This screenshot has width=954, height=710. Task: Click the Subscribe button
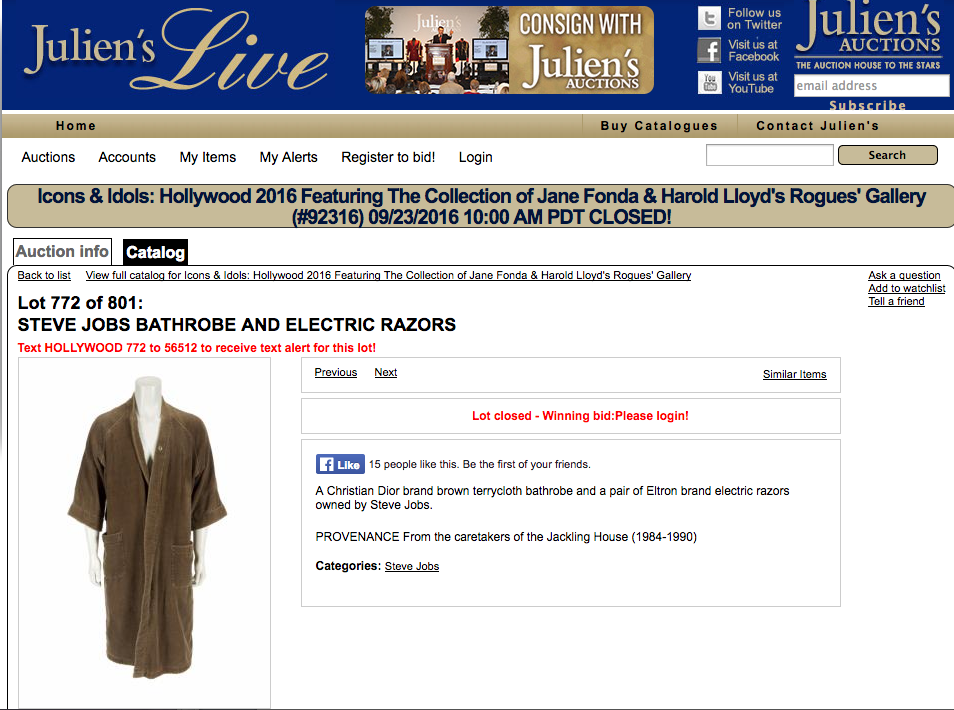[x=867, y=105]
